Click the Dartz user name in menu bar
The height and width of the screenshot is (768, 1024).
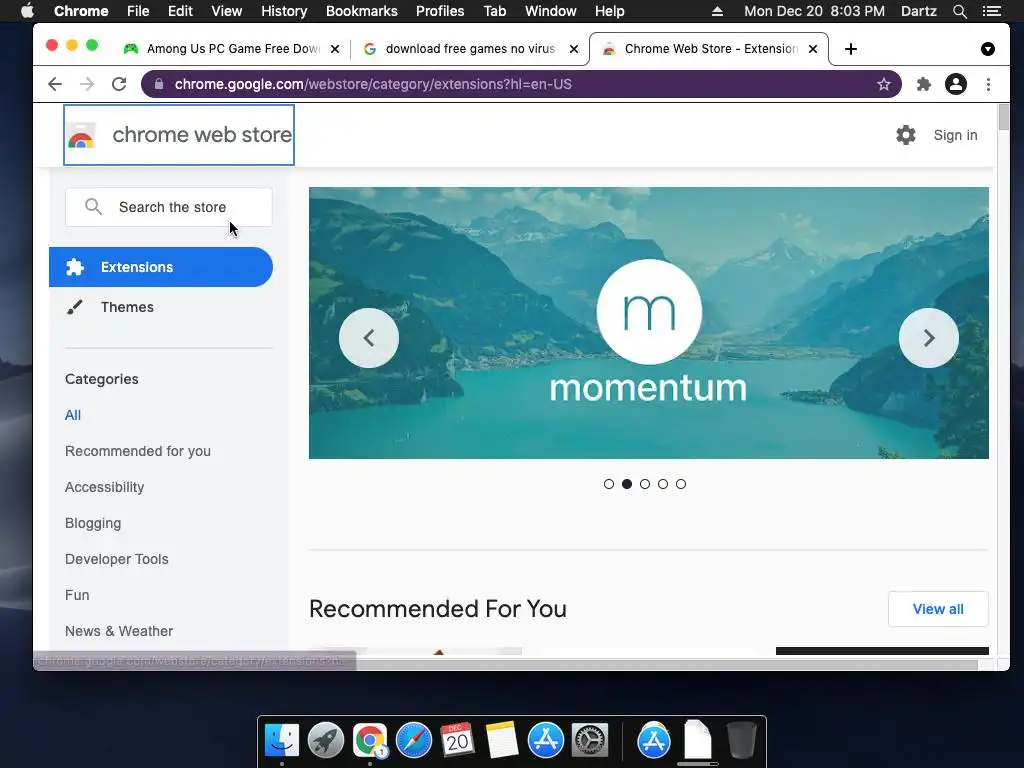tap(918, 11)
